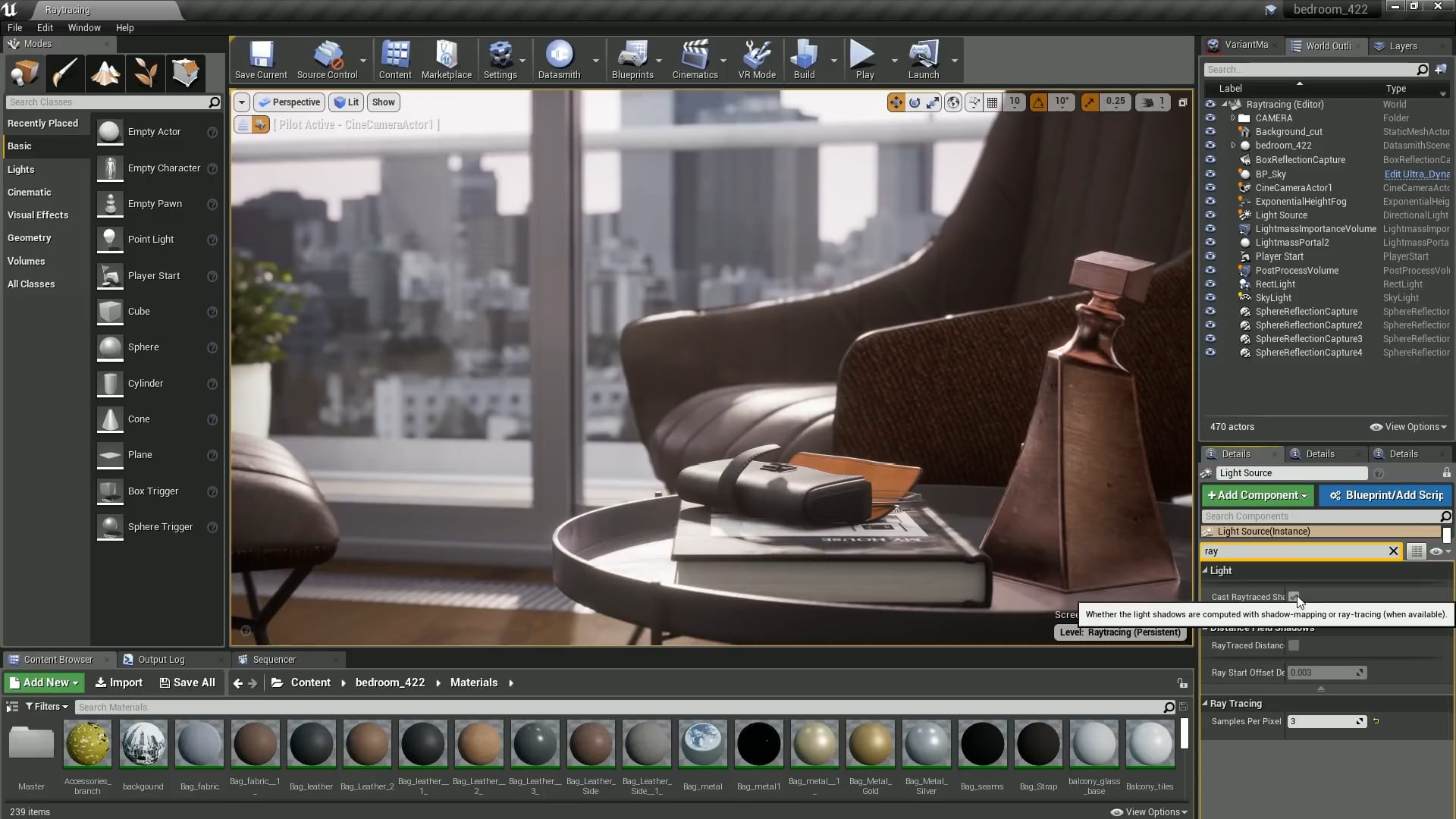Open the Cinematics toolbar icon
The height and width of the screenshot is (819, 1456).
click(694, 60)
